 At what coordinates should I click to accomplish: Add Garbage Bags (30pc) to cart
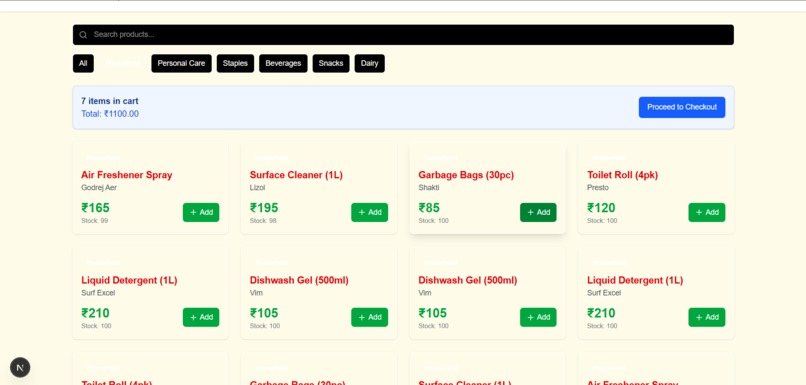tap(538, 212)
